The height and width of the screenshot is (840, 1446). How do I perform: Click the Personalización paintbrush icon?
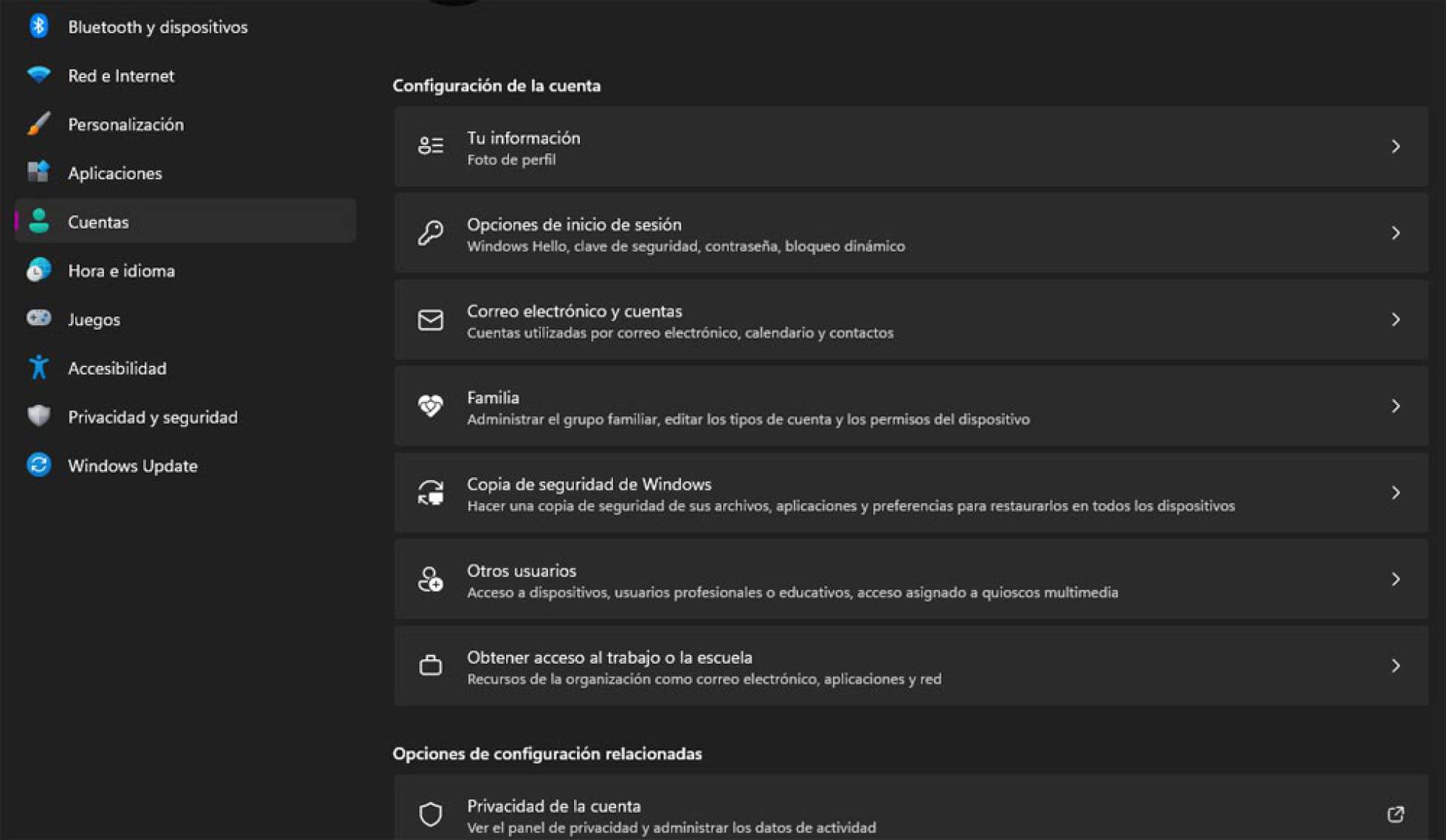(38, 124)
